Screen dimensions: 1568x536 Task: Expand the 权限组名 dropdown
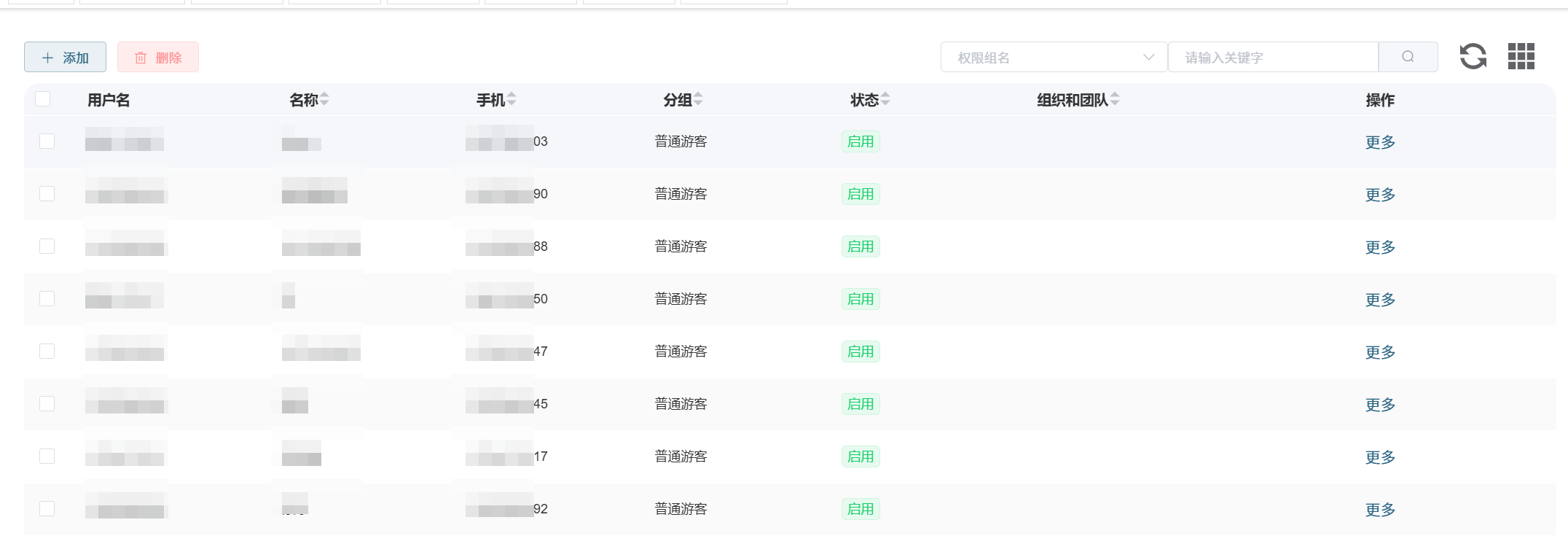coord(1053,57)
